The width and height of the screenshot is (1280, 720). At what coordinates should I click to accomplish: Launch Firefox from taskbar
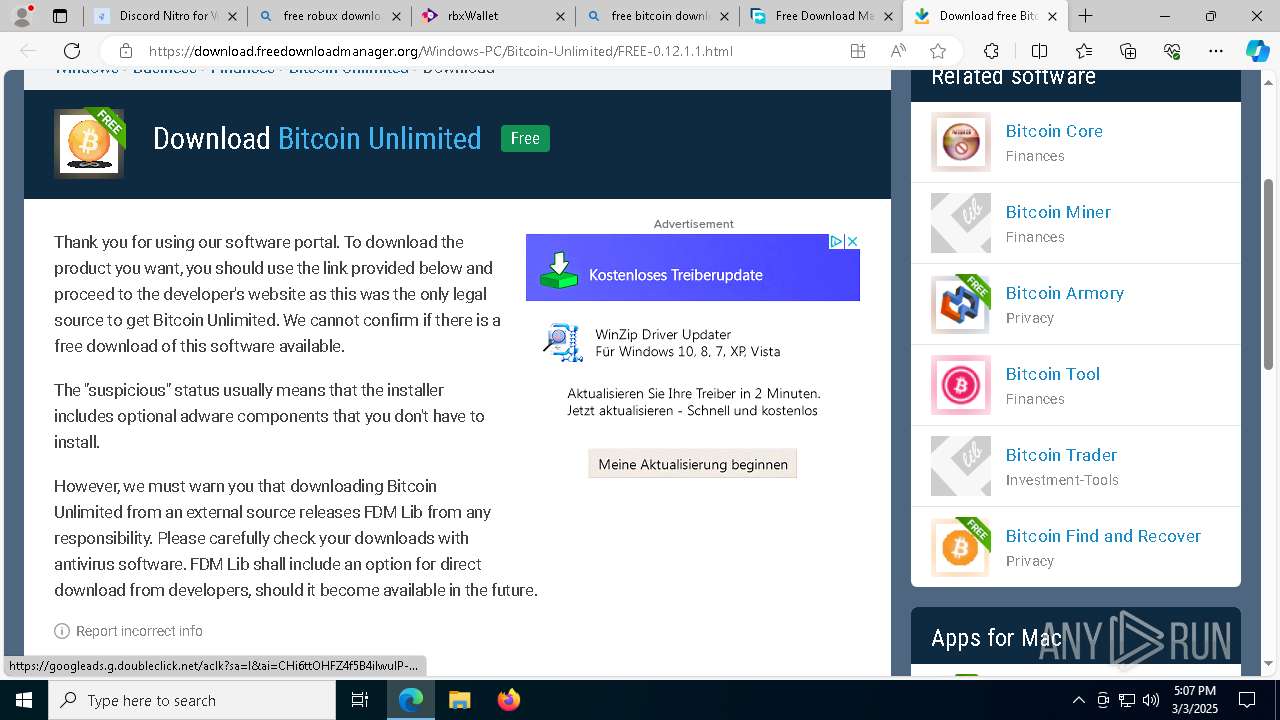tap(508, 700)
